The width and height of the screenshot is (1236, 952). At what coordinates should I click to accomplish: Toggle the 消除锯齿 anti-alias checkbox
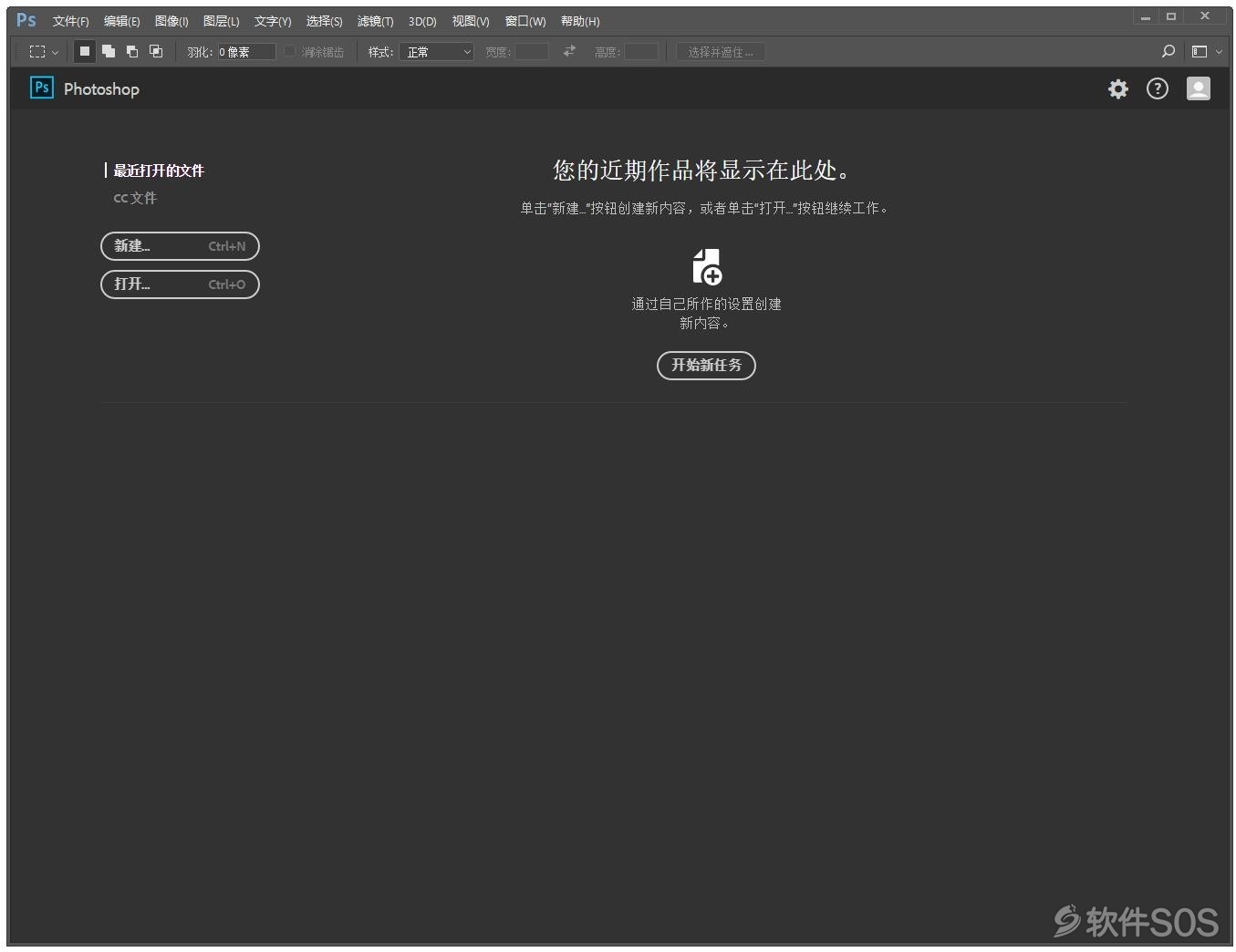point(290,52)
